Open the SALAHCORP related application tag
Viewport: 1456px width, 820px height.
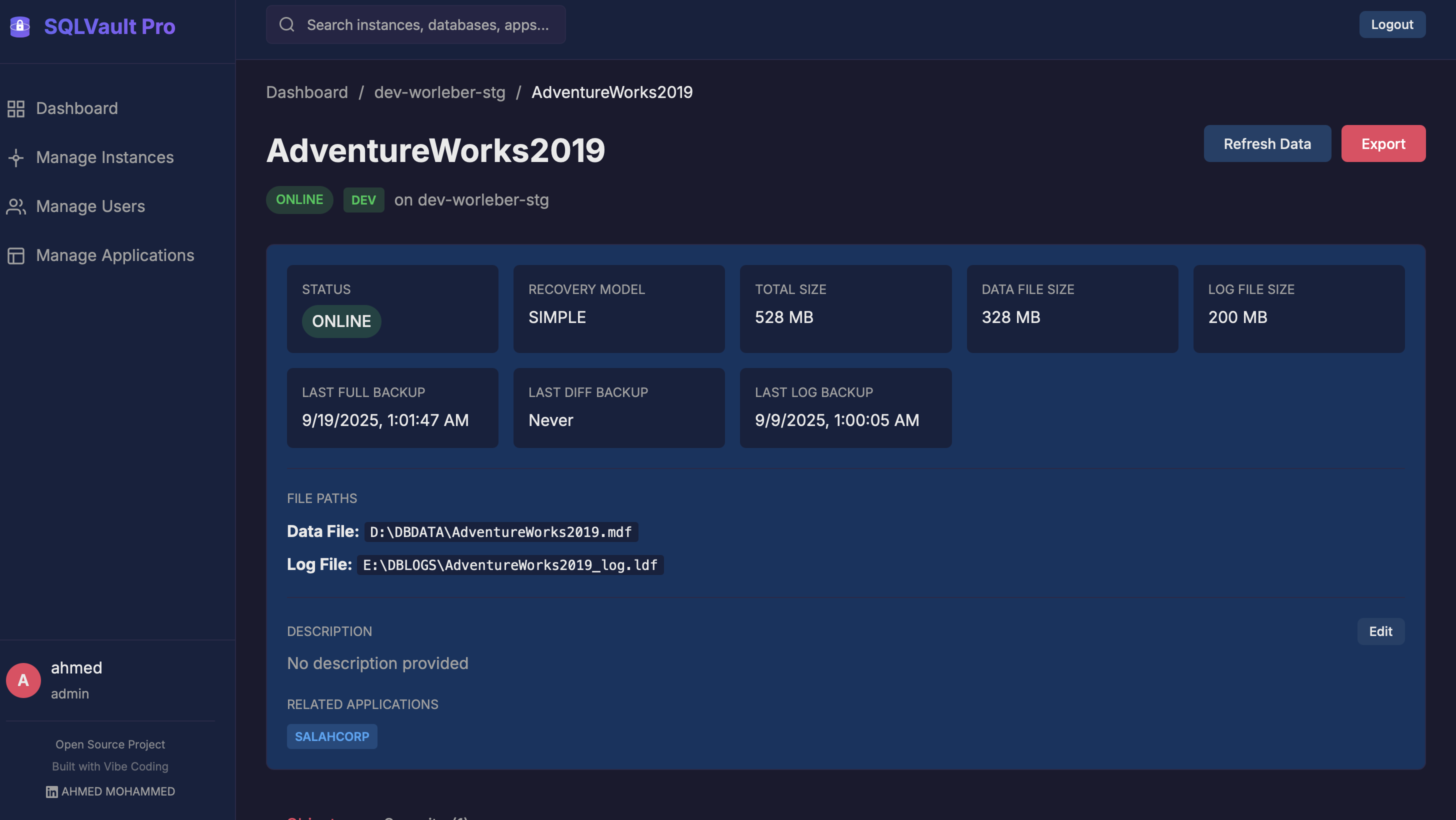coord(332,737)
